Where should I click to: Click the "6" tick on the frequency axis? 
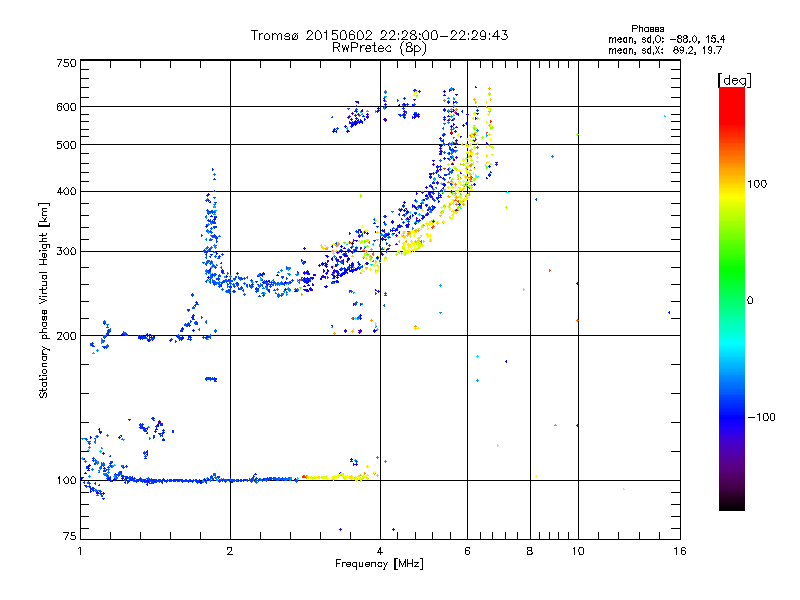point(467,551)
